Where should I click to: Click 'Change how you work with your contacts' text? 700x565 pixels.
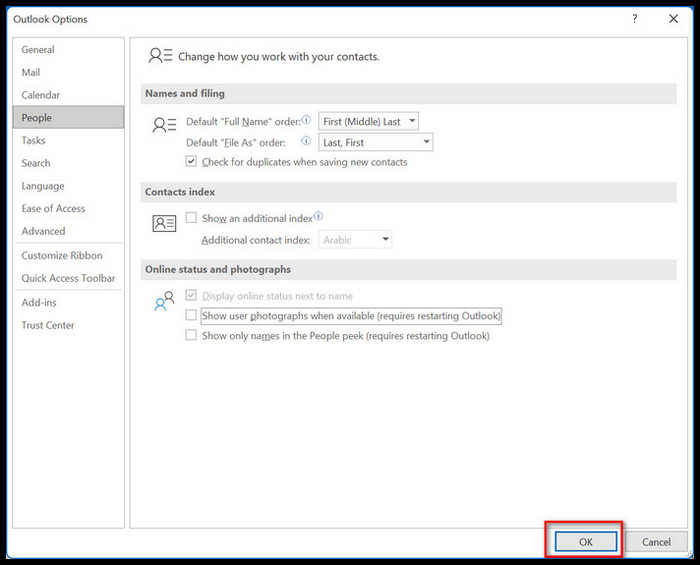pyautogui.click(x=279, y=57)
